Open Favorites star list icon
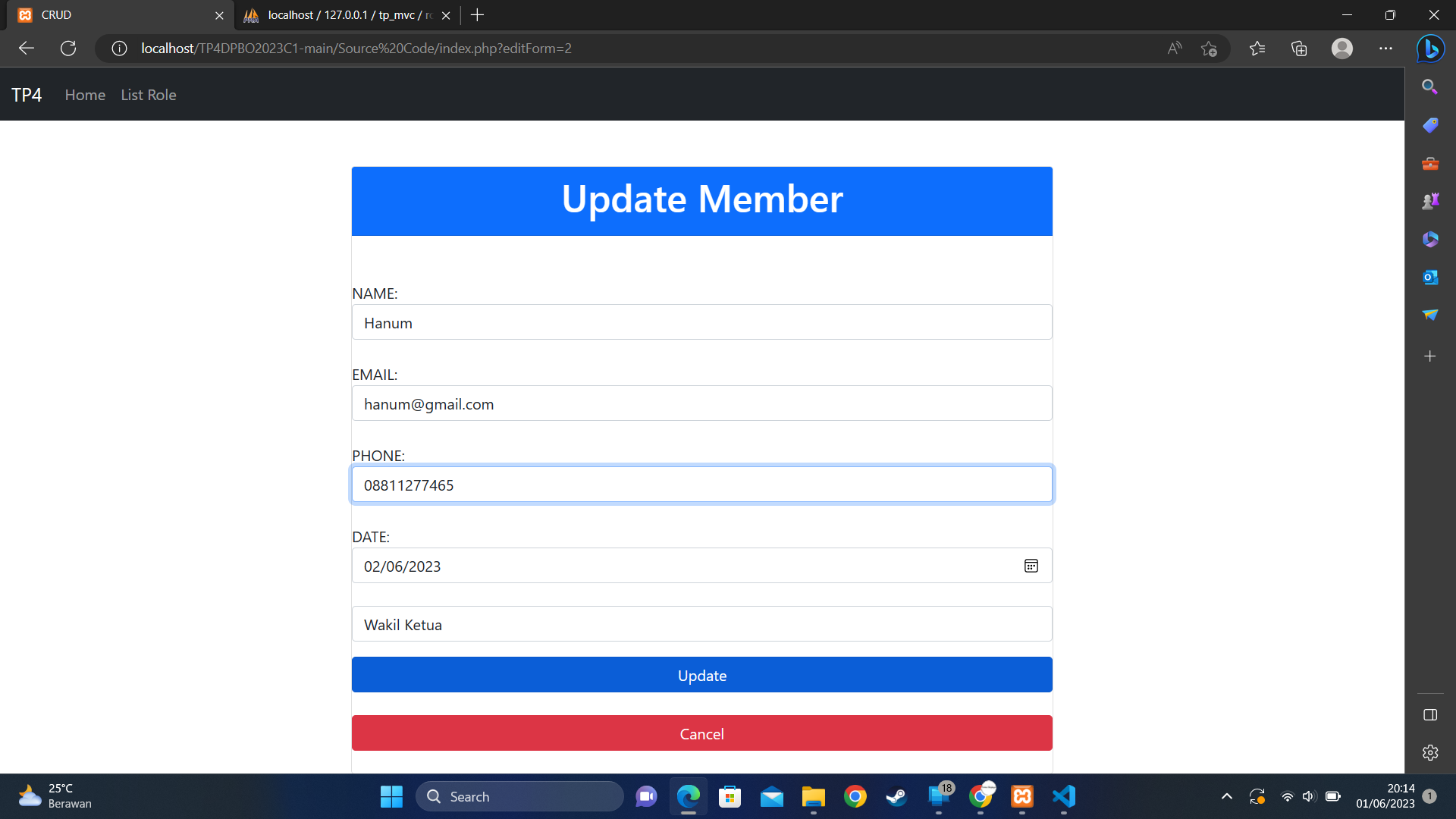This screenshot has height=819, width=1456. [x=1257, y=49]
